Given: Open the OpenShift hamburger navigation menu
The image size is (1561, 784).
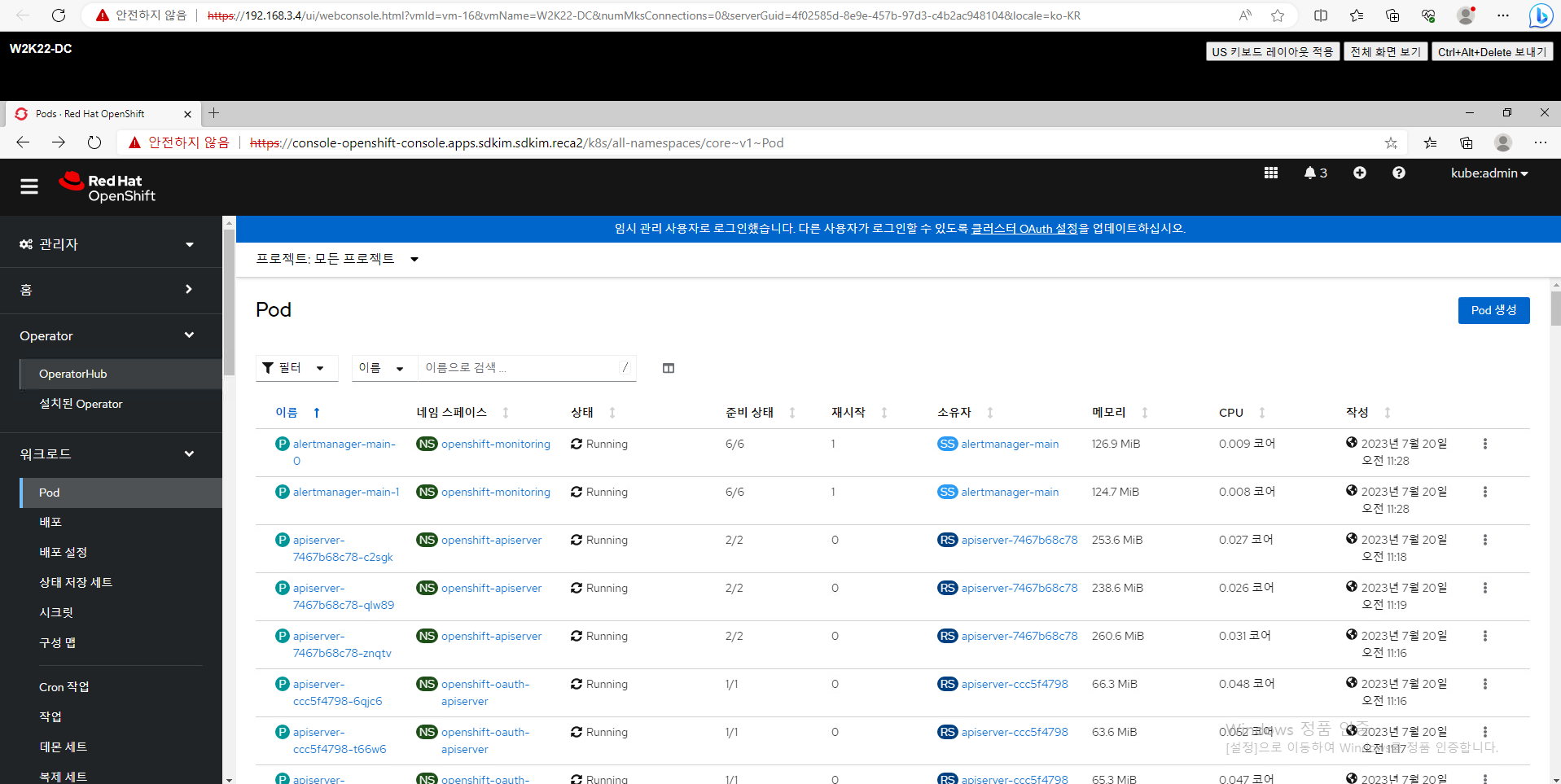Looking at the screenshot, I should (x=29, y=187).
